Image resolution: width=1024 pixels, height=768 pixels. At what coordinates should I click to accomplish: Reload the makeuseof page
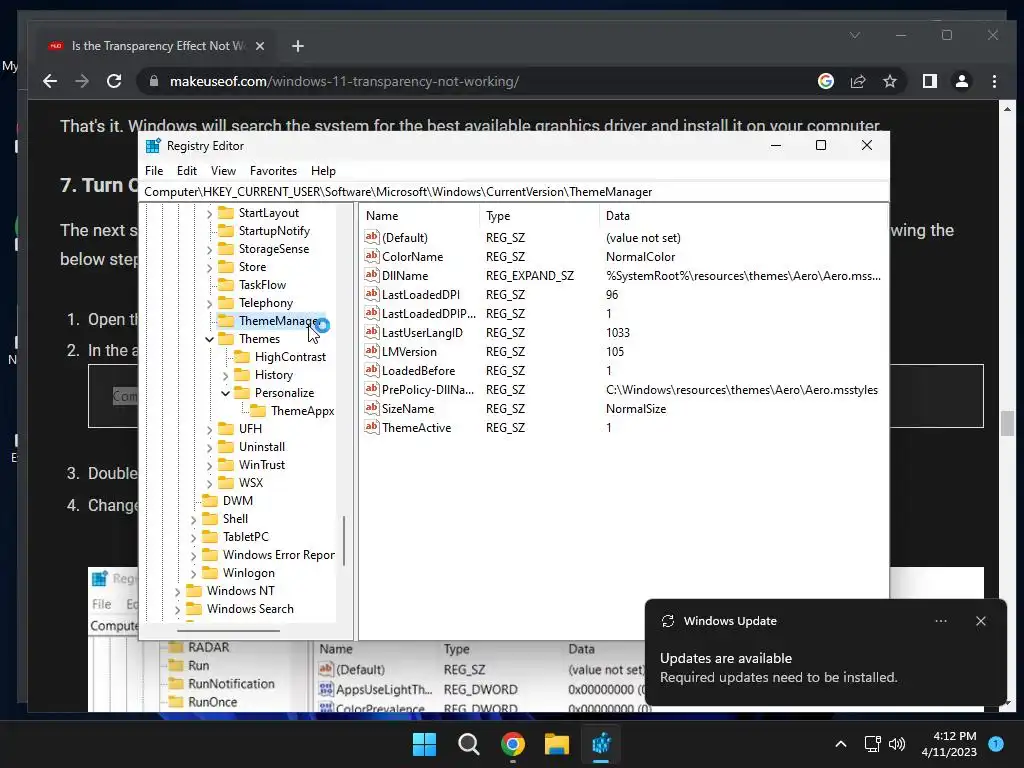pyautogui.click(x=114, y=81)
